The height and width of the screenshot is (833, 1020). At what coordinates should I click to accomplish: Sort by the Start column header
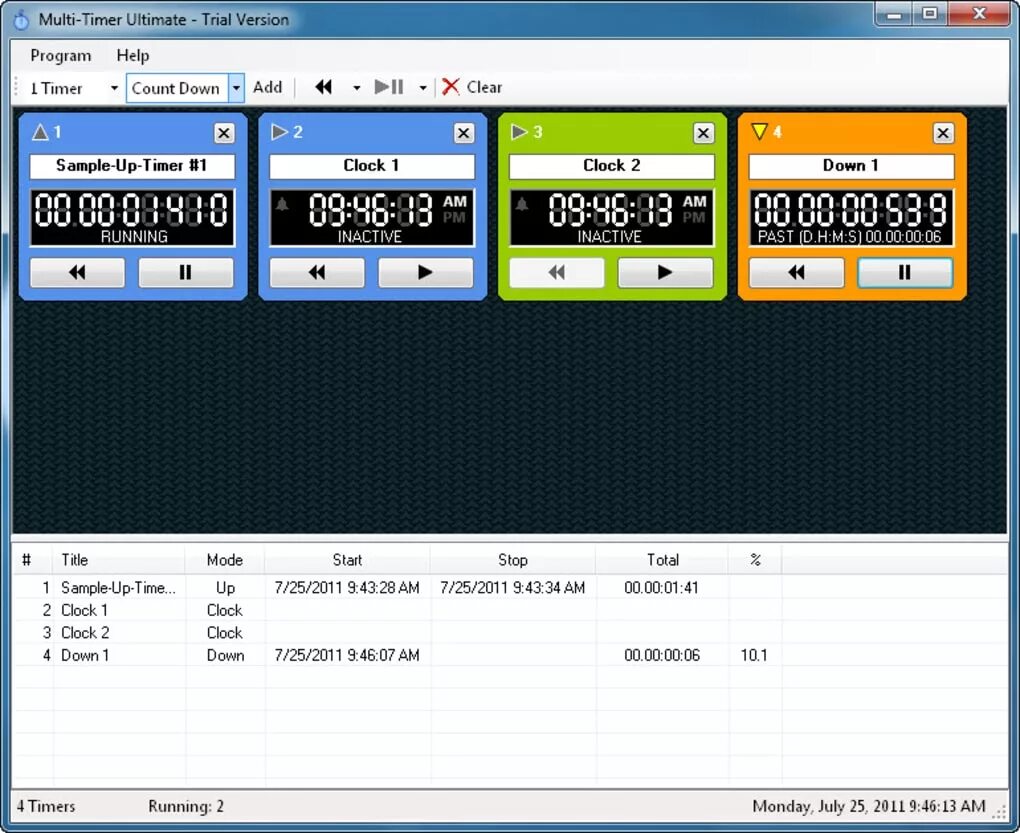click(x=347, y=560)
